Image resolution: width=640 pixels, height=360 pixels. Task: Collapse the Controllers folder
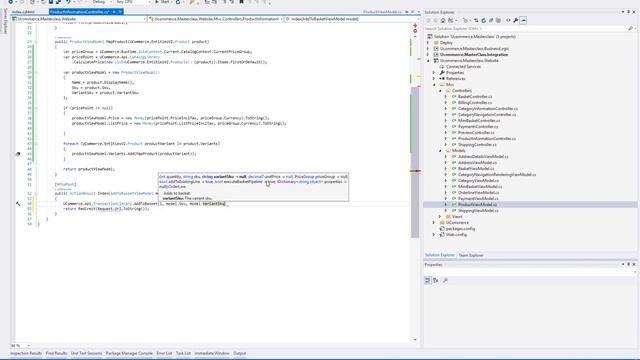coord(440,91)
